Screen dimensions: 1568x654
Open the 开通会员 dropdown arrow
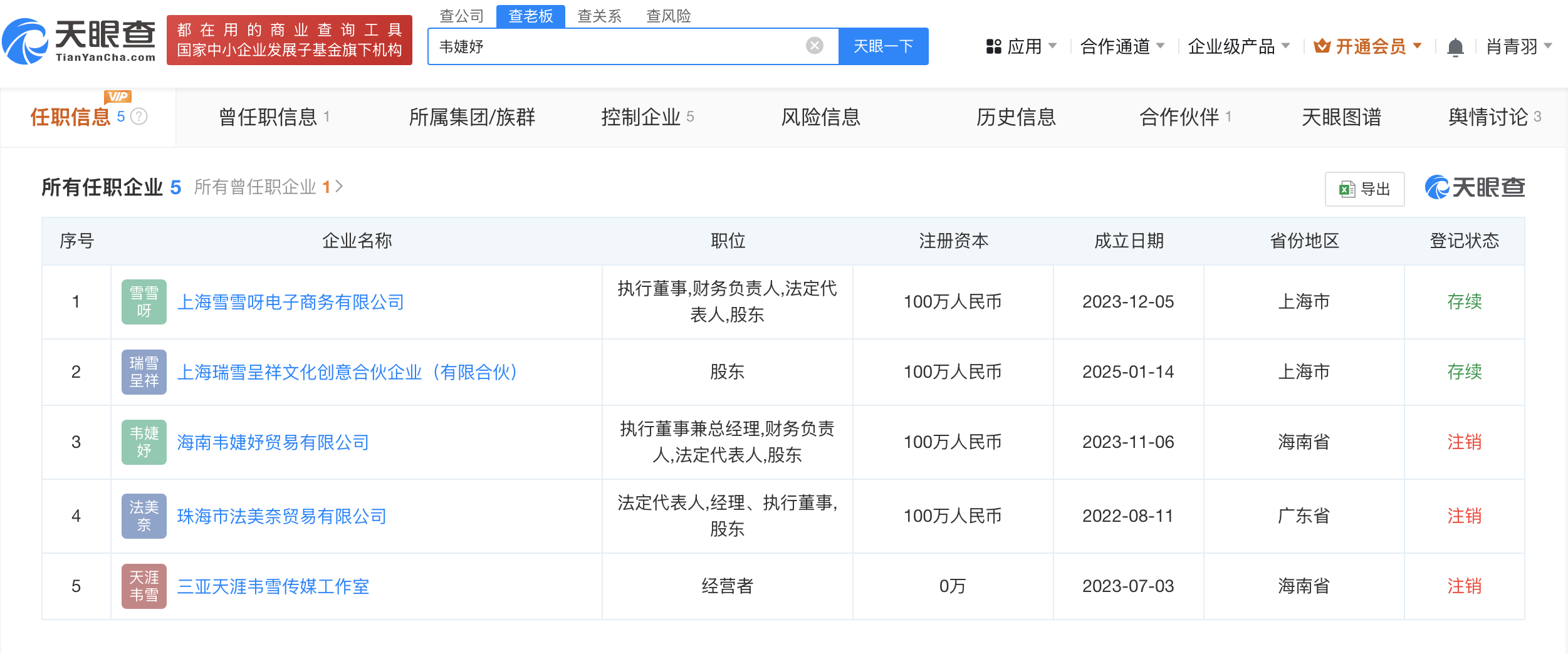click(x=1417, y=46)
